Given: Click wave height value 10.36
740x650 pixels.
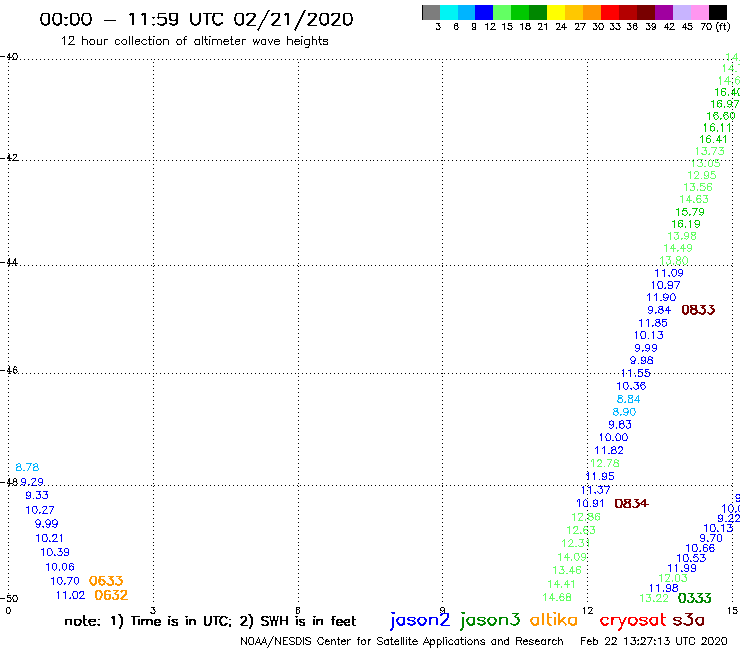Looking at the screenshot, I should (x=631, y=386).
